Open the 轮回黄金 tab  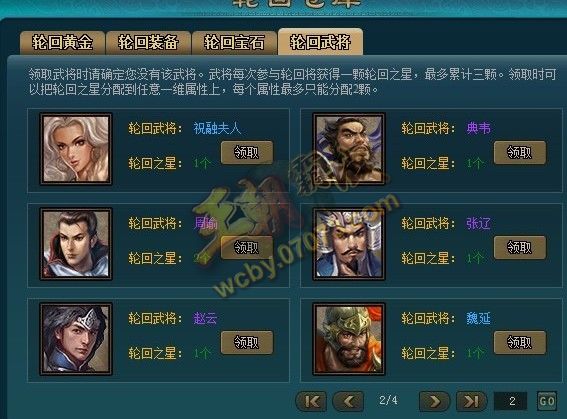click(63, 43)
